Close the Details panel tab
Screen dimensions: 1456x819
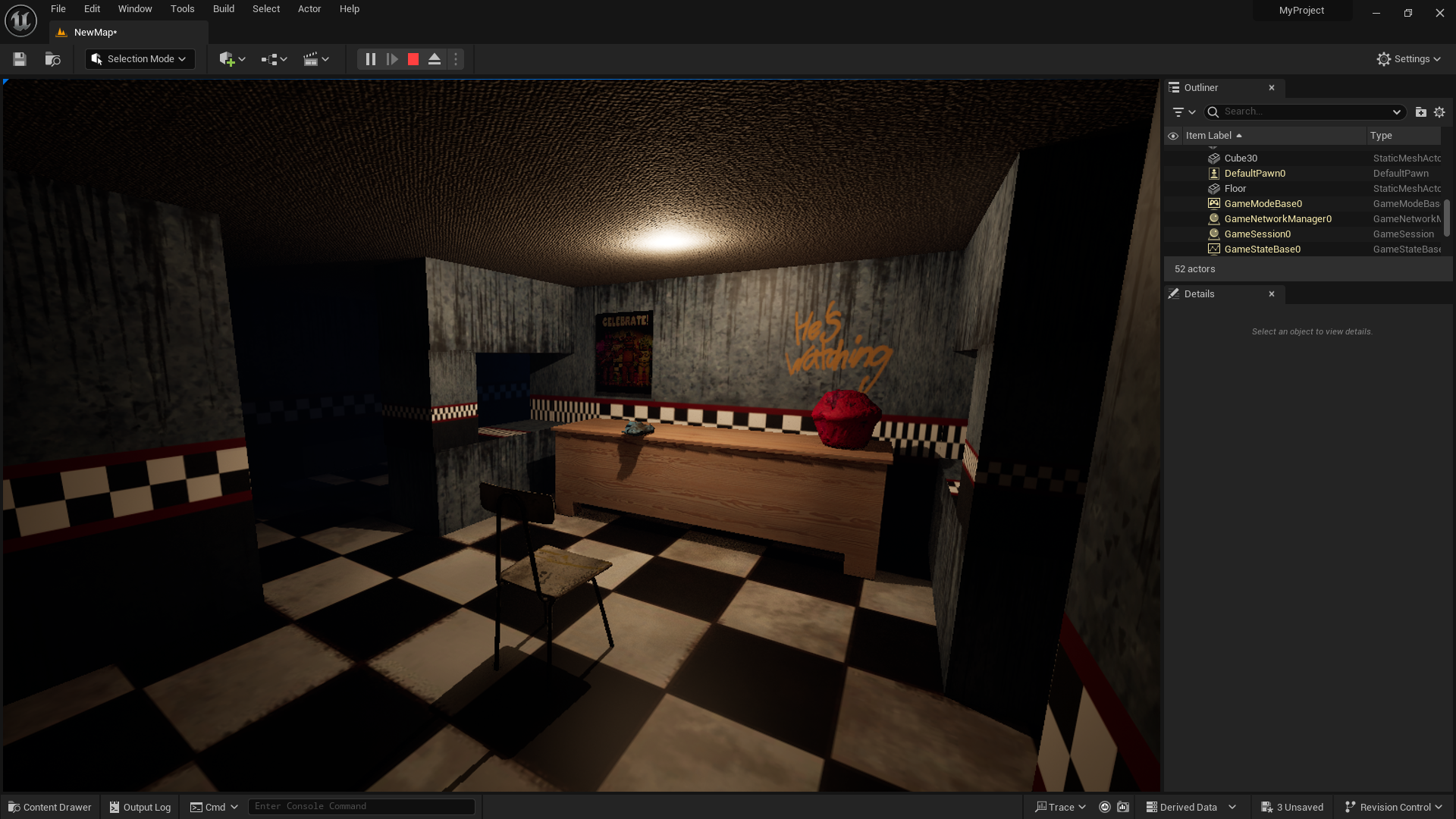pyautogui.click(x=1272, y=294)
